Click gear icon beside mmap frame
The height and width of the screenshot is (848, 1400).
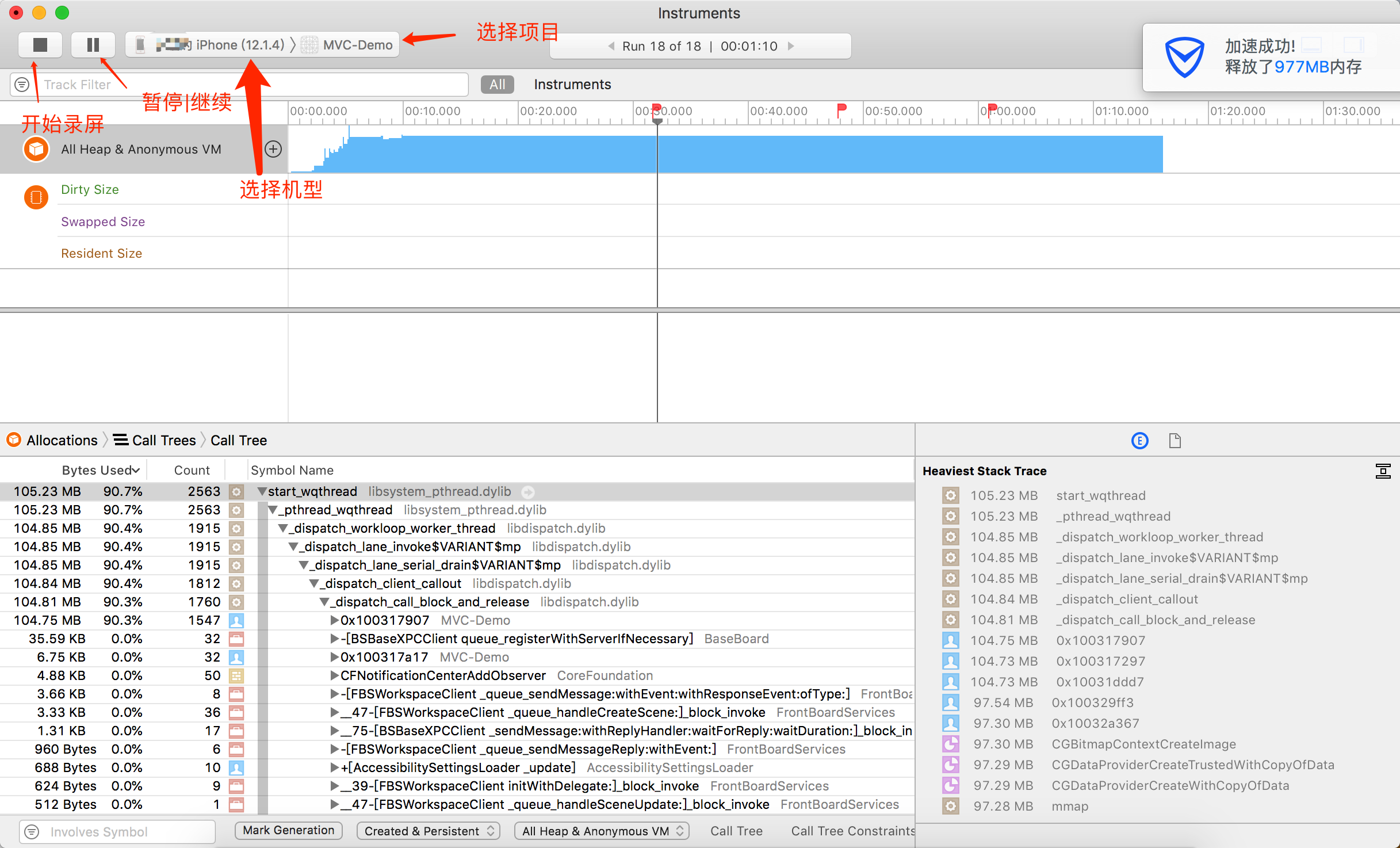951,807
